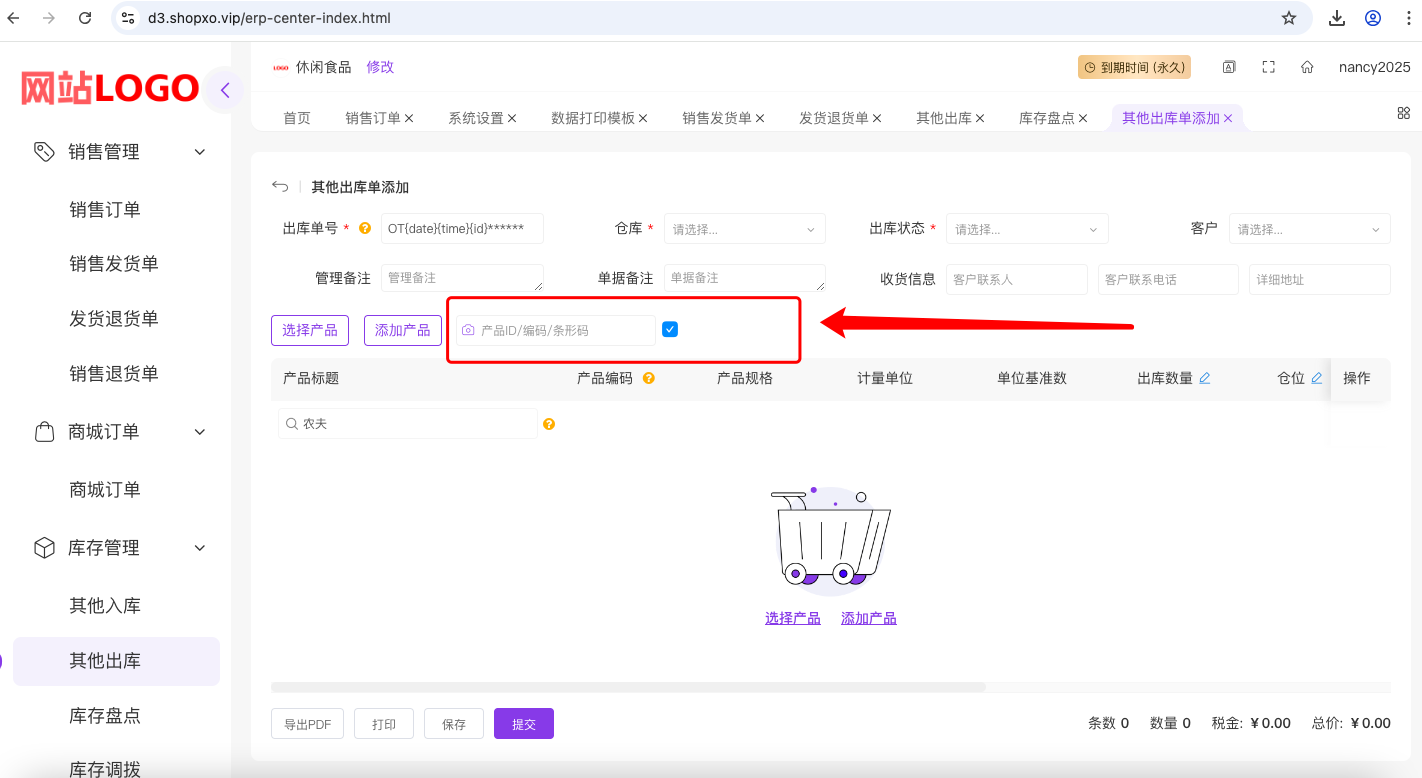Open 销售订单 in sidebar menu
Viewport: 1422px width, 778px height.
(105, 210)
